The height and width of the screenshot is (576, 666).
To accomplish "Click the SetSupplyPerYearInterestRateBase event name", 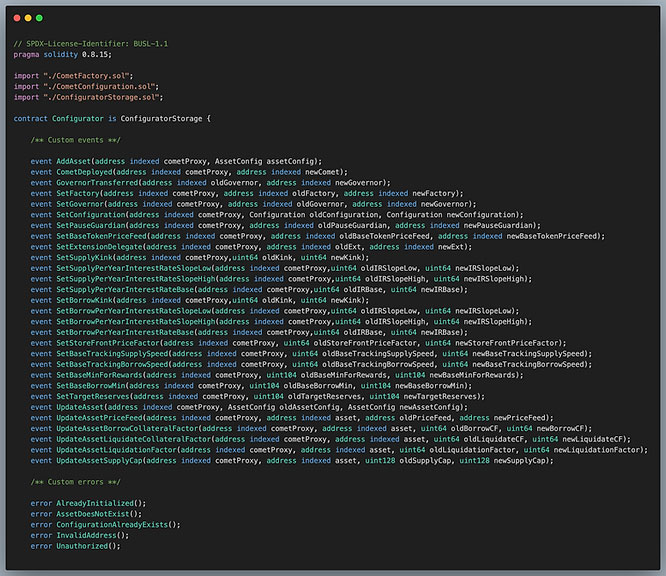I will point(125,290).
